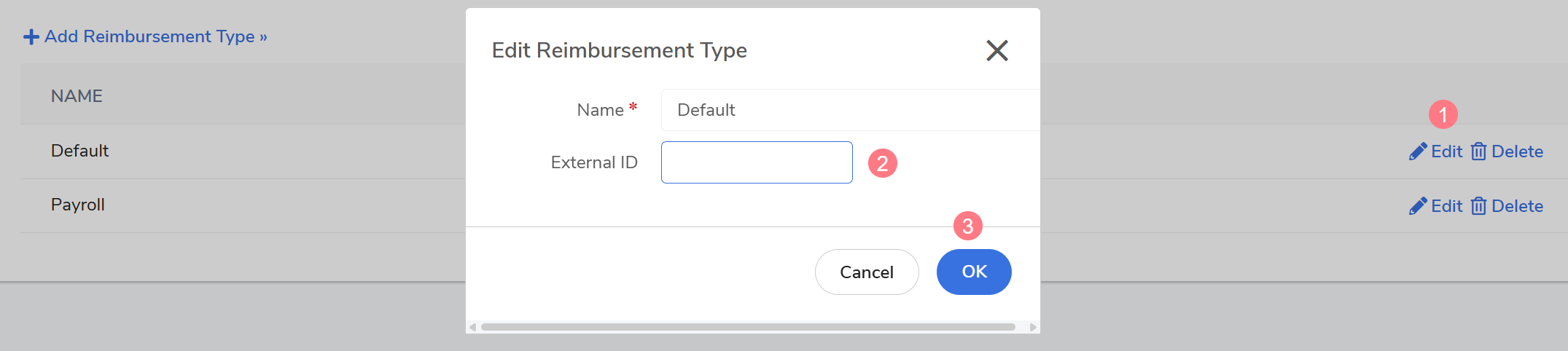Click the dialog's horizontal scrollbar track
This screenshot has height=351, width=1568.
tap(747, 327)
